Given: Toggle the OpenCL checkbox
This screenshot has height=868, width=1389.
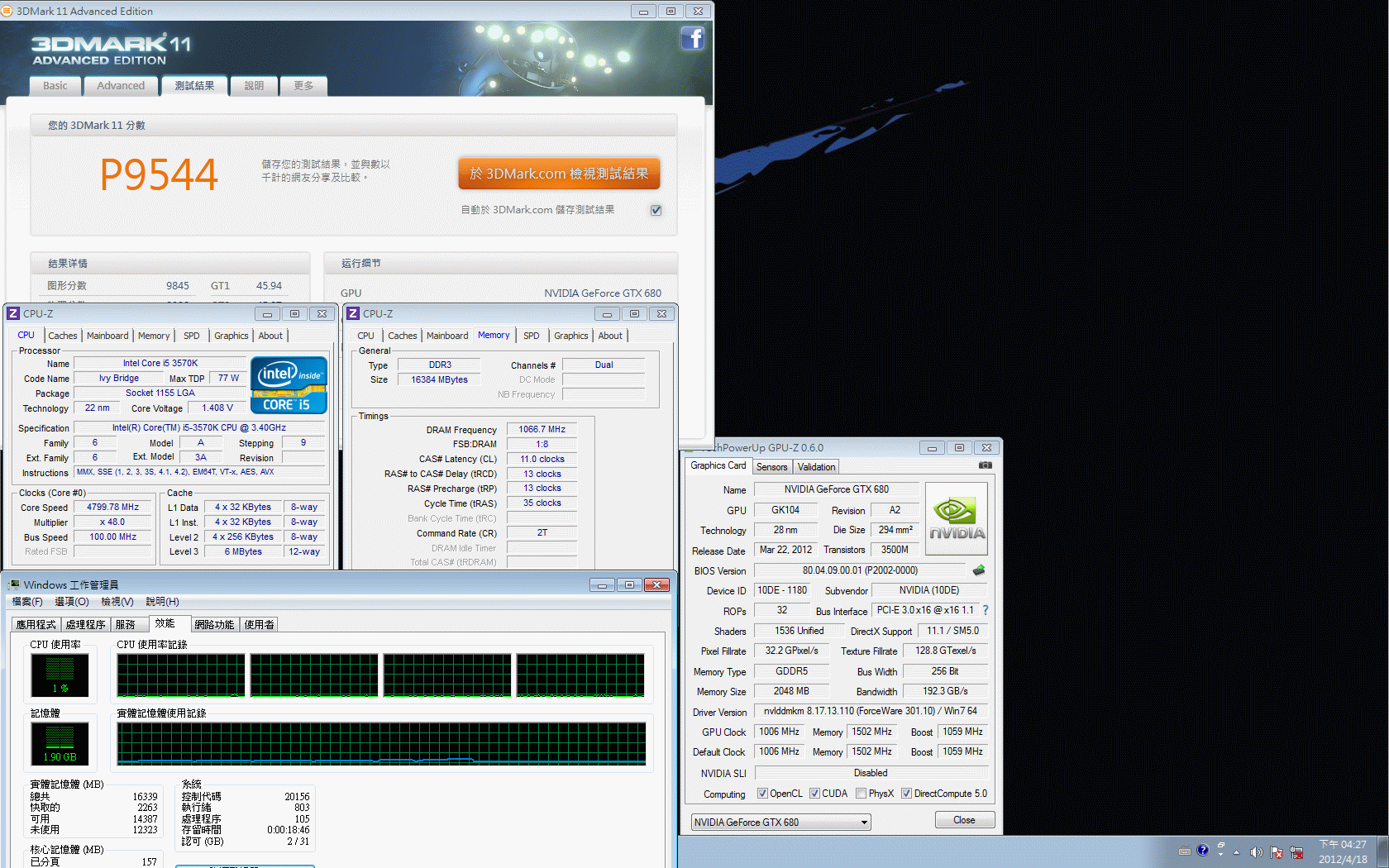Looking at the screenshot, I should [762, 794].
